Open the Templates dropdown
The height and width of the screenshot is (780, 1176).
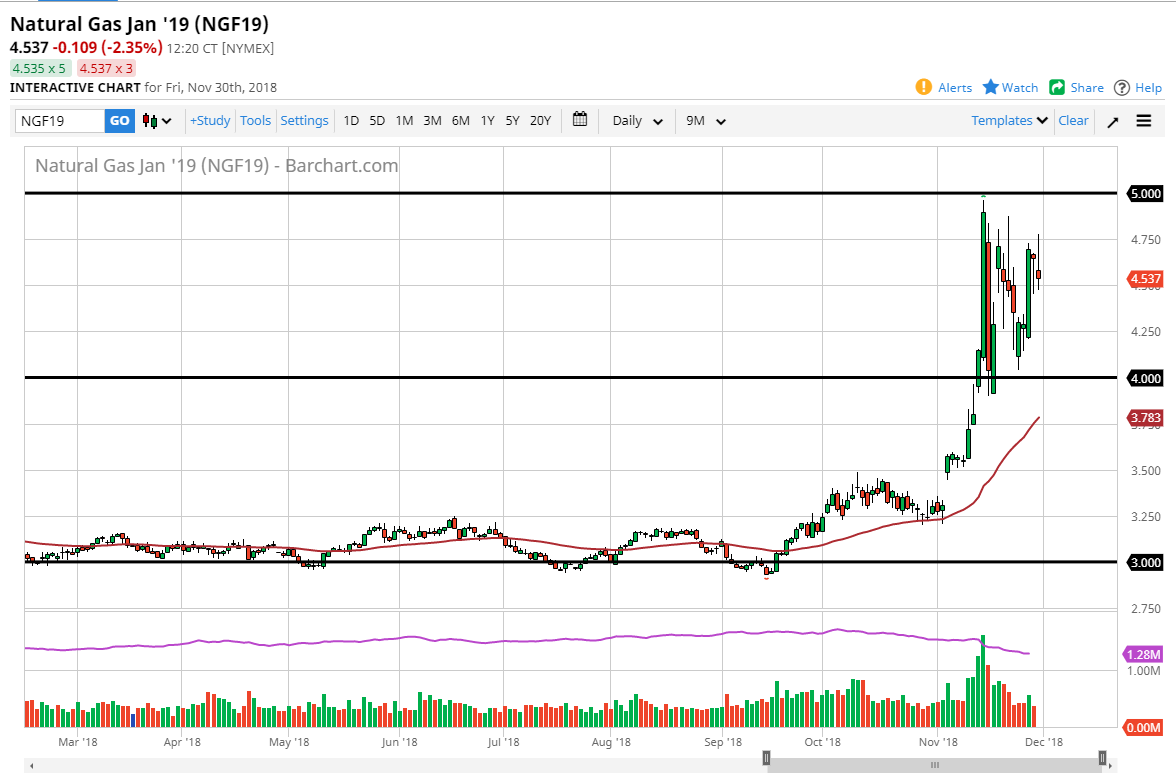[x=1009, y=120]
